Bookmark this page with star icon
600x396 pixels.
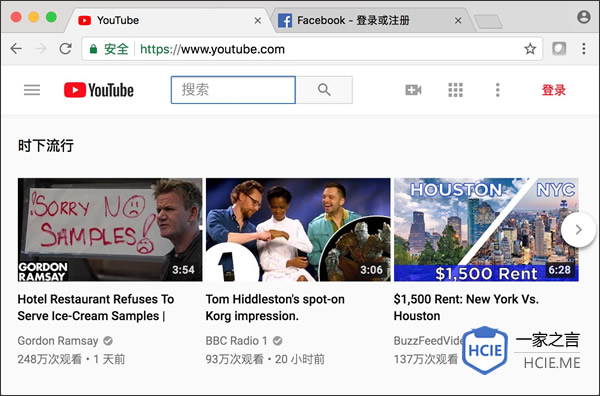coord(530,49)
